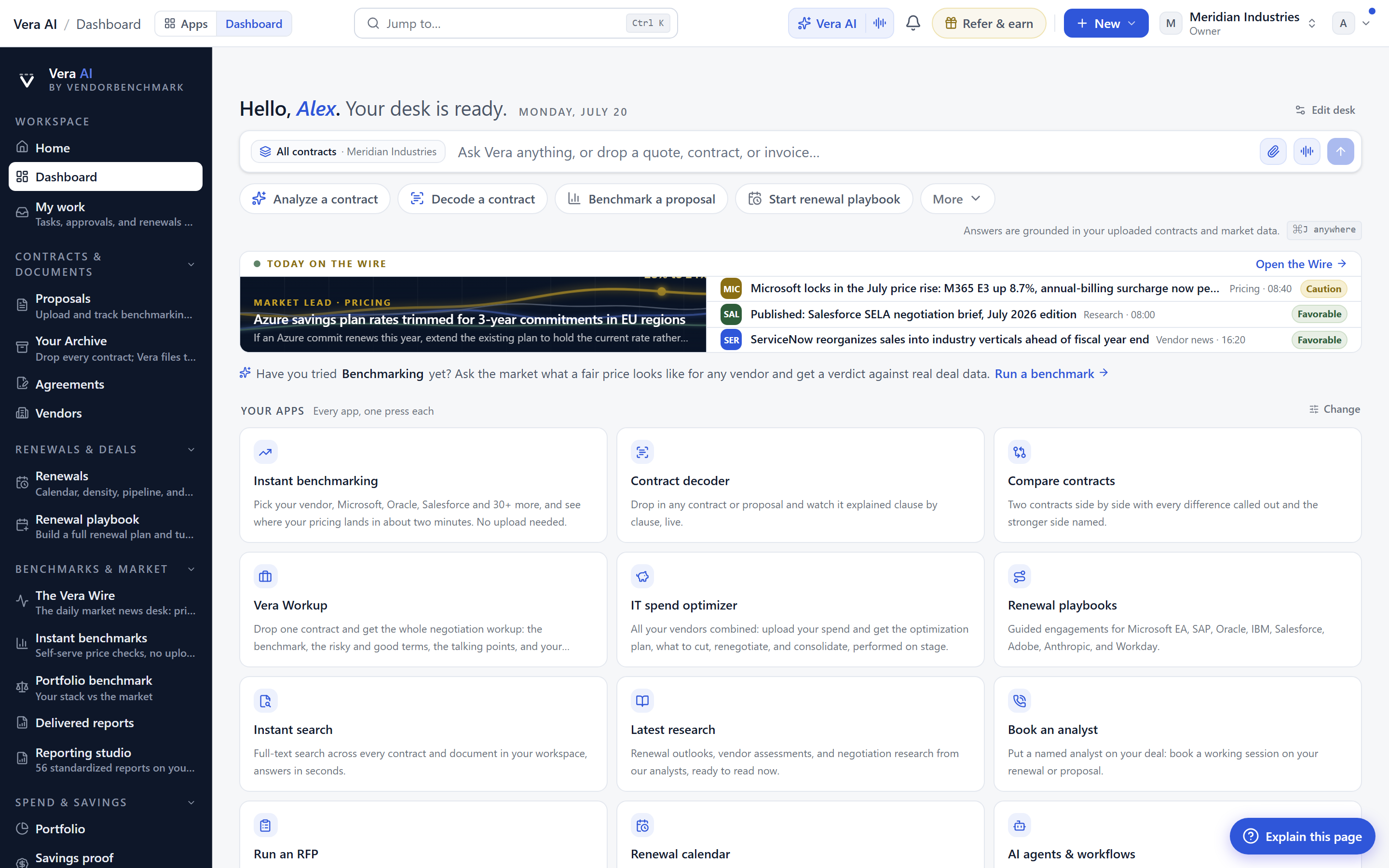Go to Home in the sidebar
The image size is (1389, 868).
coord(106,148)
